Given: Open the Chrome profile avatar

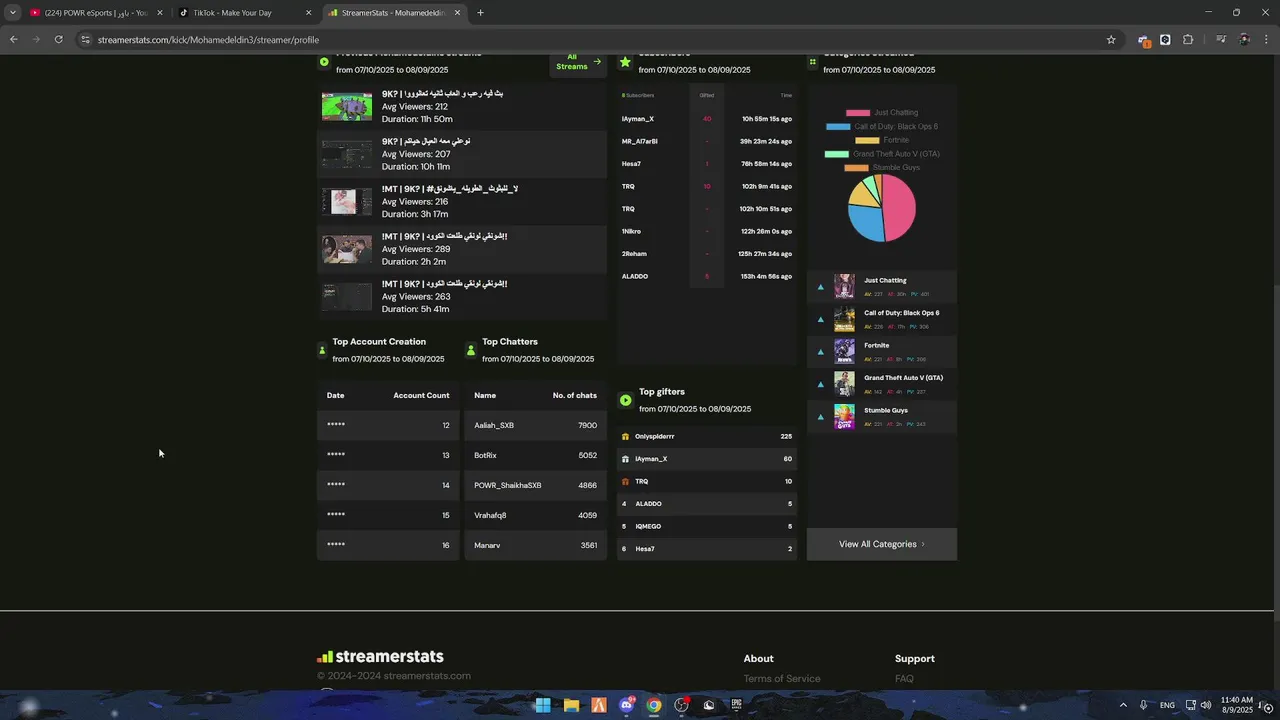Looking at the screenshot, I should click(1244, 39).
